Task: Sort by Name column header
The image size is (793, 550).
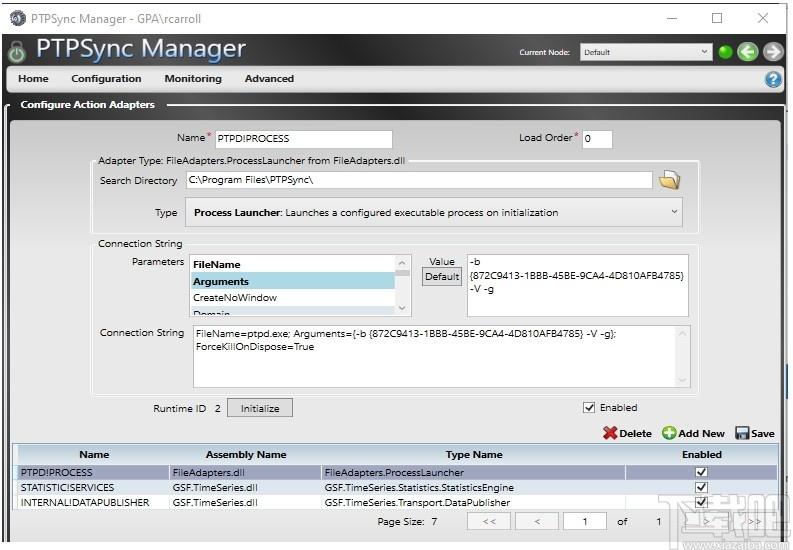Action: click(94, 454)
